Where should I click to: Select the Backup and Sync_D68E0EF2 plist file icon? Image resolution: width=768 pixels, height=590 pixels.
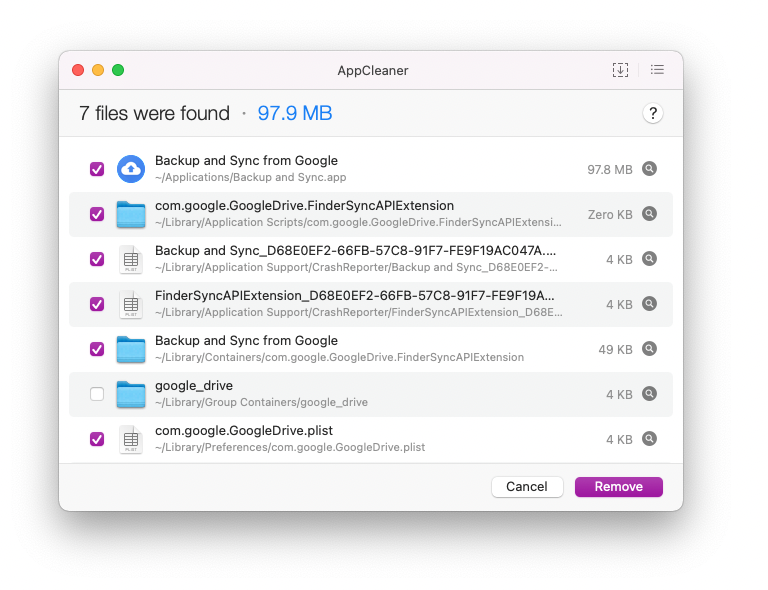(x=131, y=259)
